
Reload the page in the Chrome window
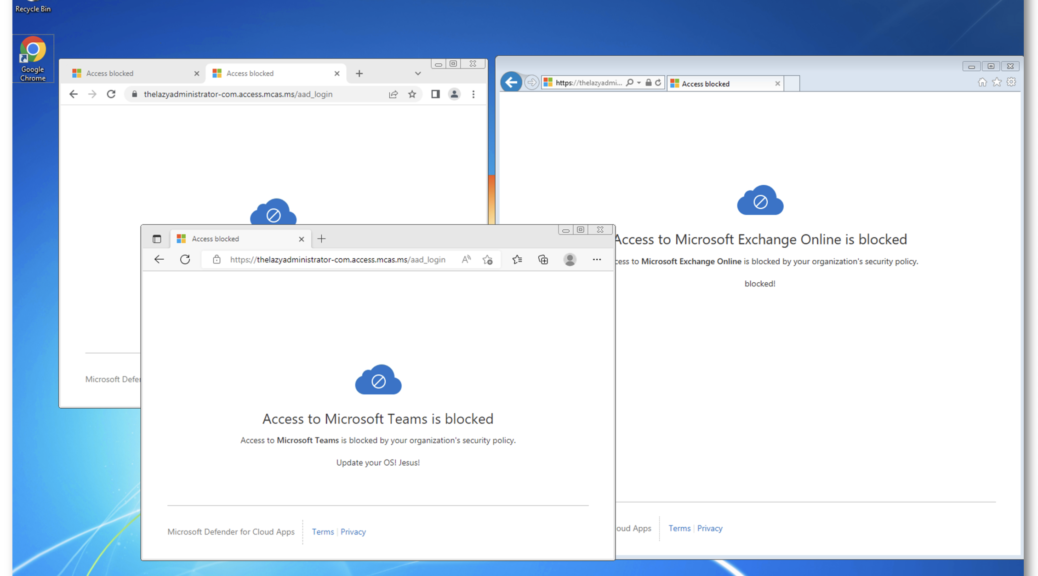pos(111,94)
